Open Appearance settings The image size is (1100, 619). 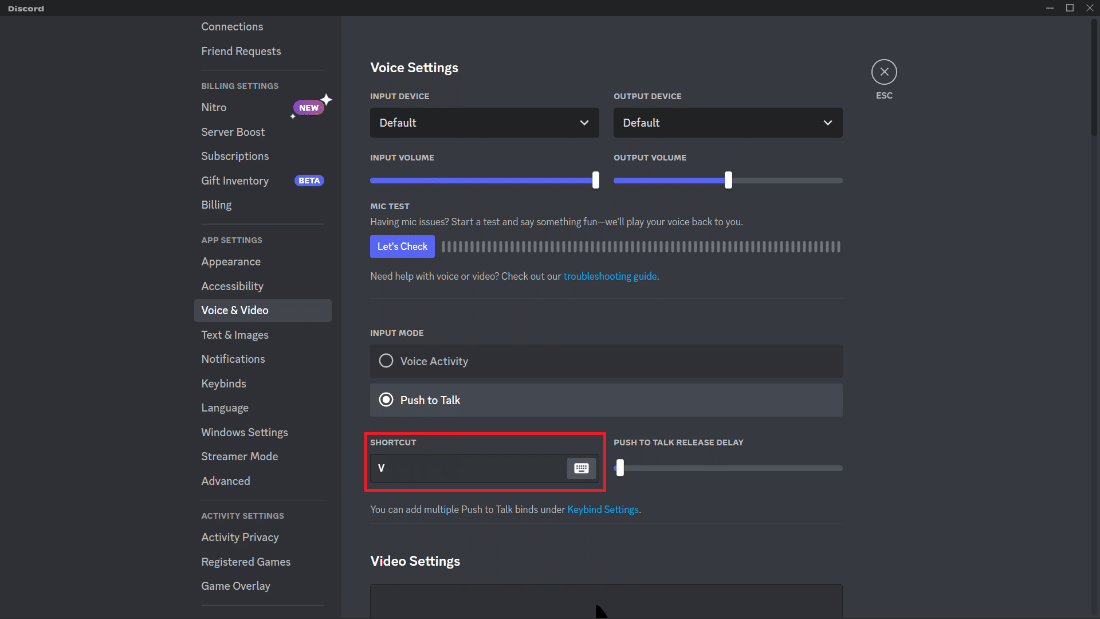[229, 261]
